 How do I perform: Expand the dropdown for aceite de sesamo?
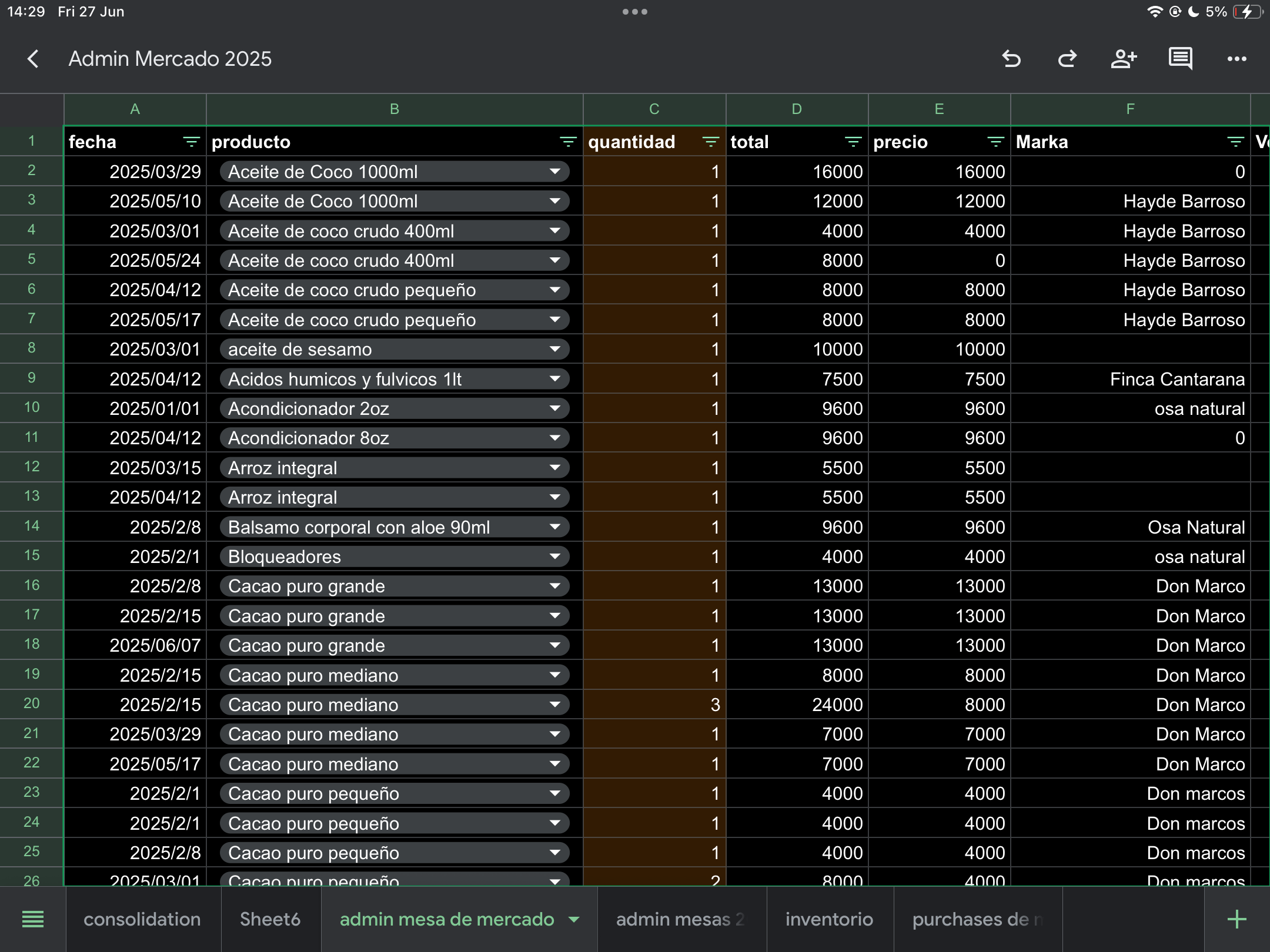click(x=554, y=349)
